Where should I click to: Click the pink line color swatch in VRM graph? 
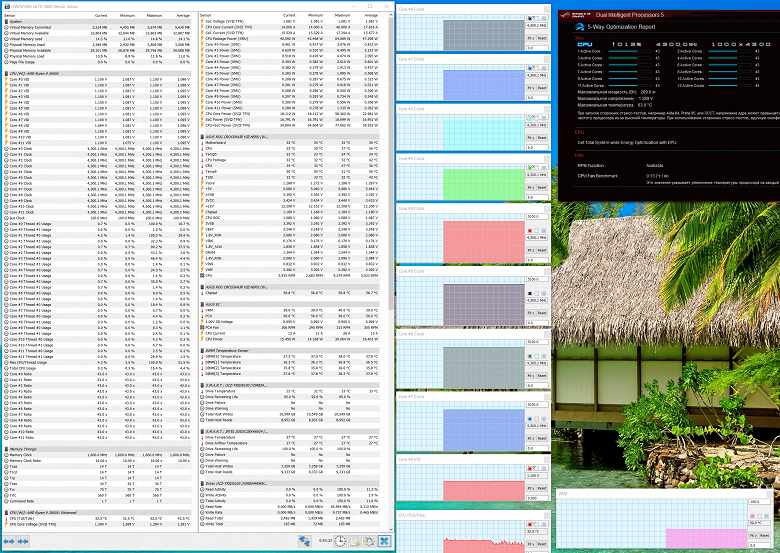(x=752, y=516)
